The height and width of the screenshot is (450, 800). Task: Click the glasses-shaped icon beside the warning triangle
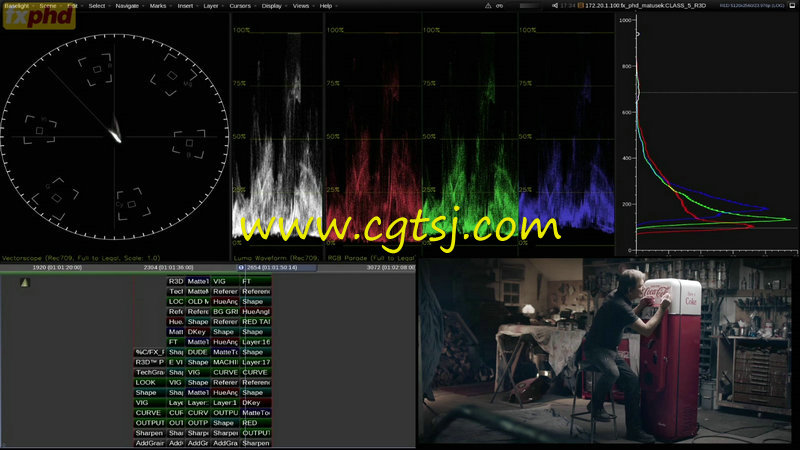[499, 6]
